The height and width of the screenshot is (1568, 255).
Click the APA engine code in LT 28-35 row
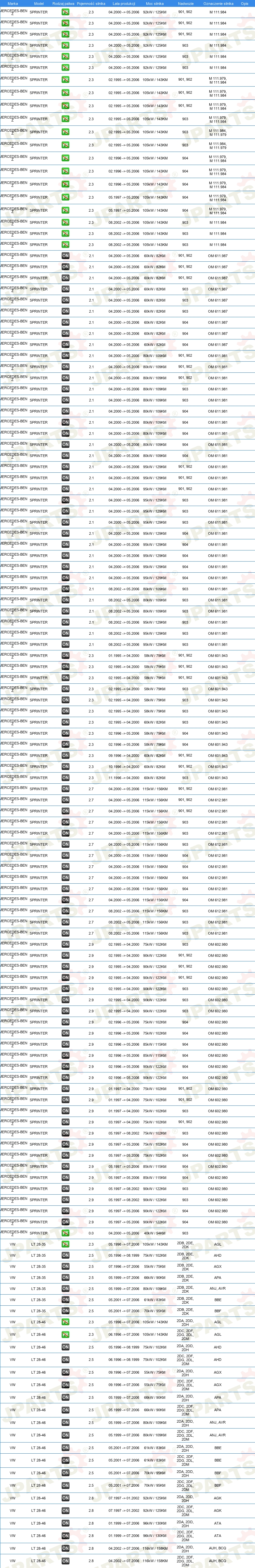point(218,1278)
